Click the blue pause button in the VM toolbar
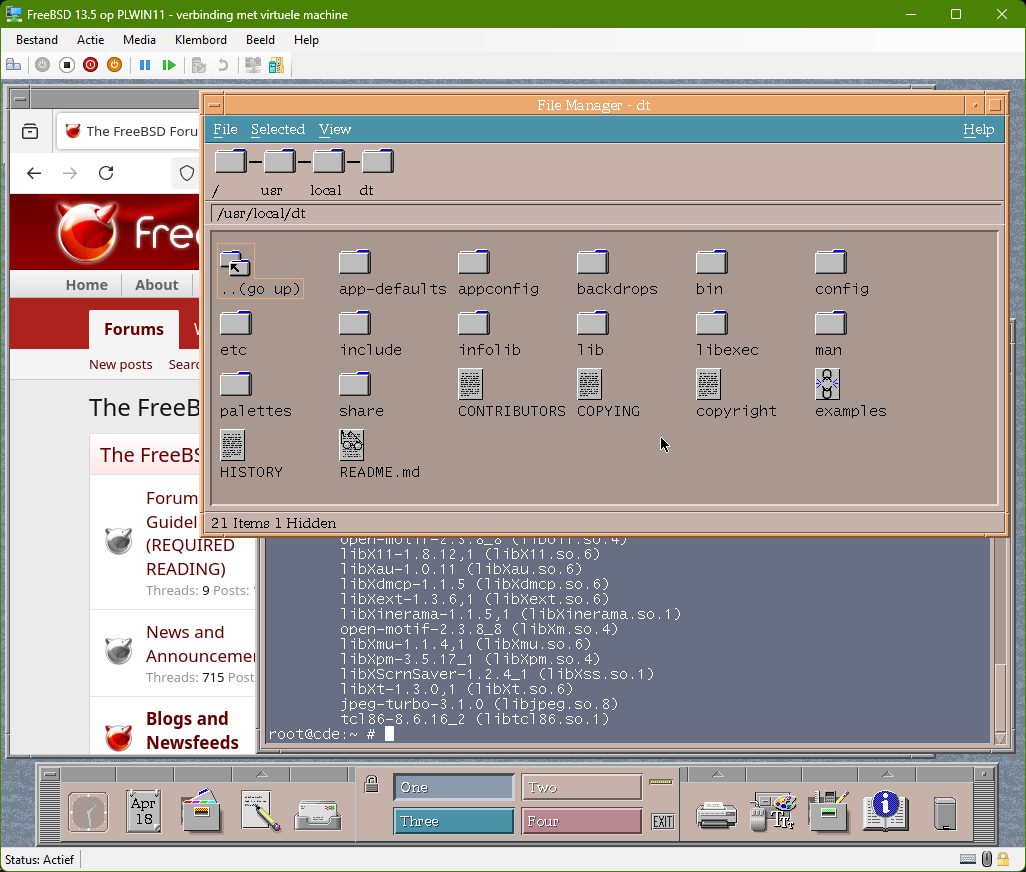 click(x=145, y=65)
